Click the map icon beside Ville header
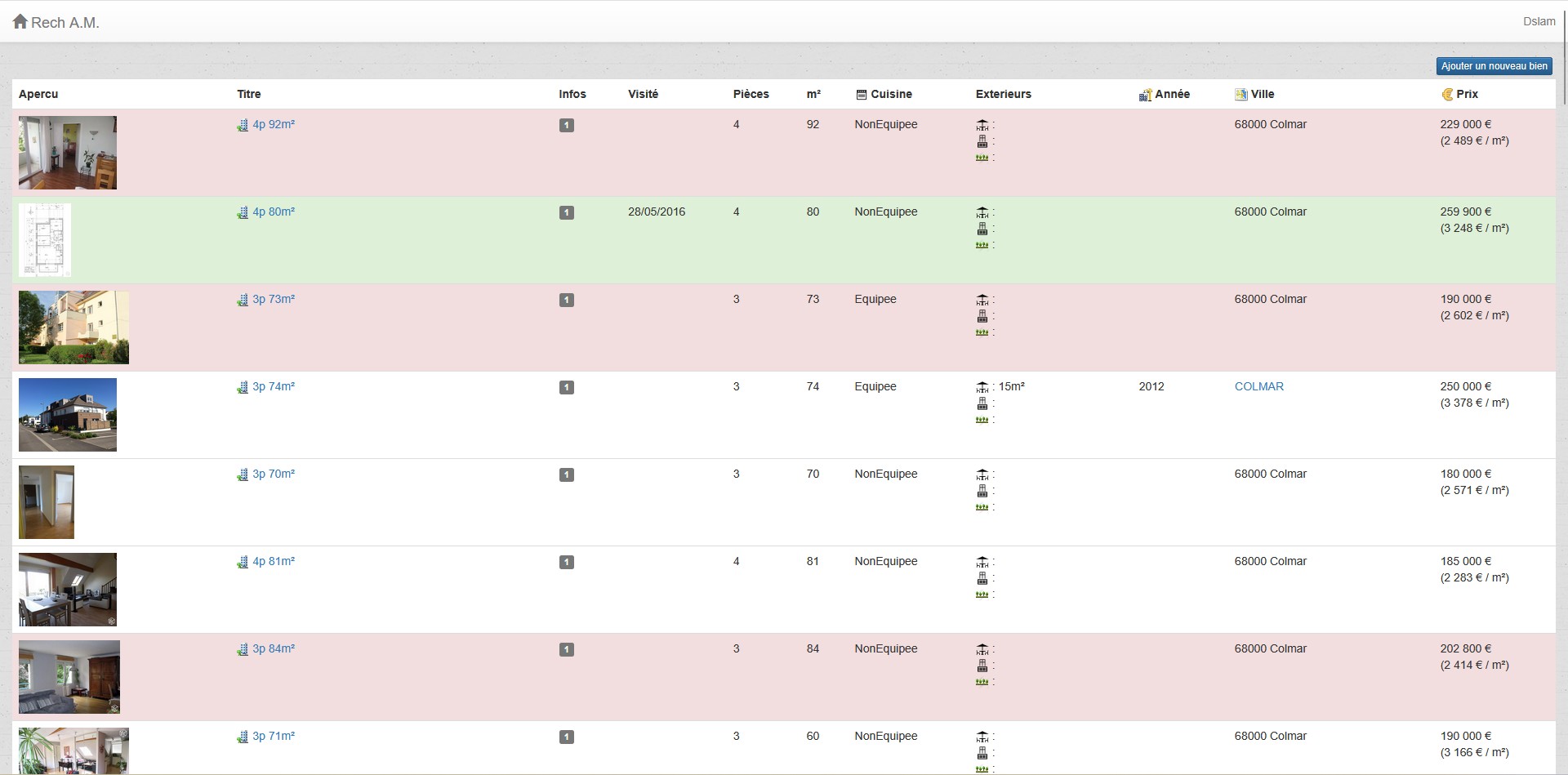Screen dimensions: 1568x775 1241,95
